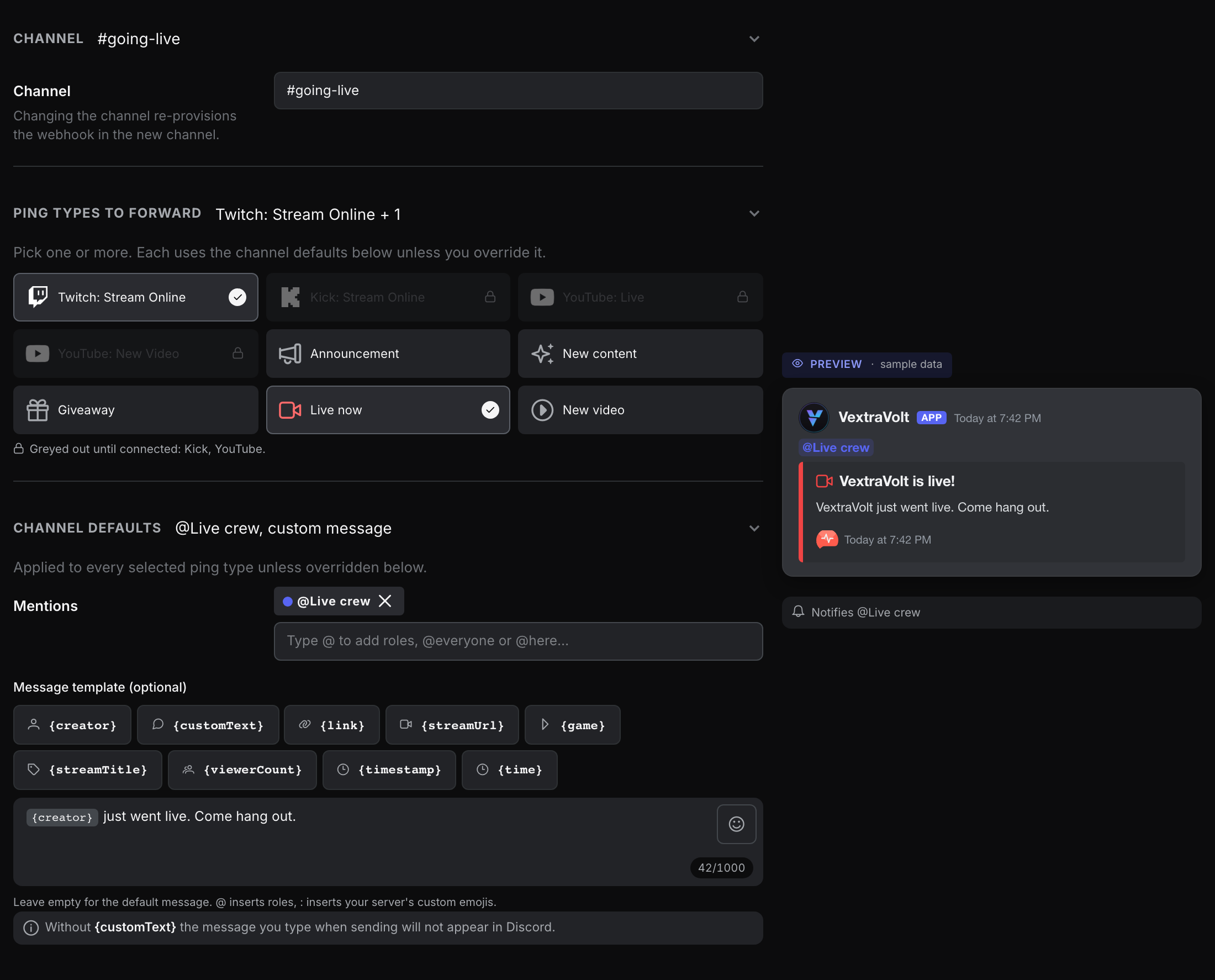1215x980 pixels.
Task: Collapse the Channel Defaults section chevron
Action: (x=754, y=528)
